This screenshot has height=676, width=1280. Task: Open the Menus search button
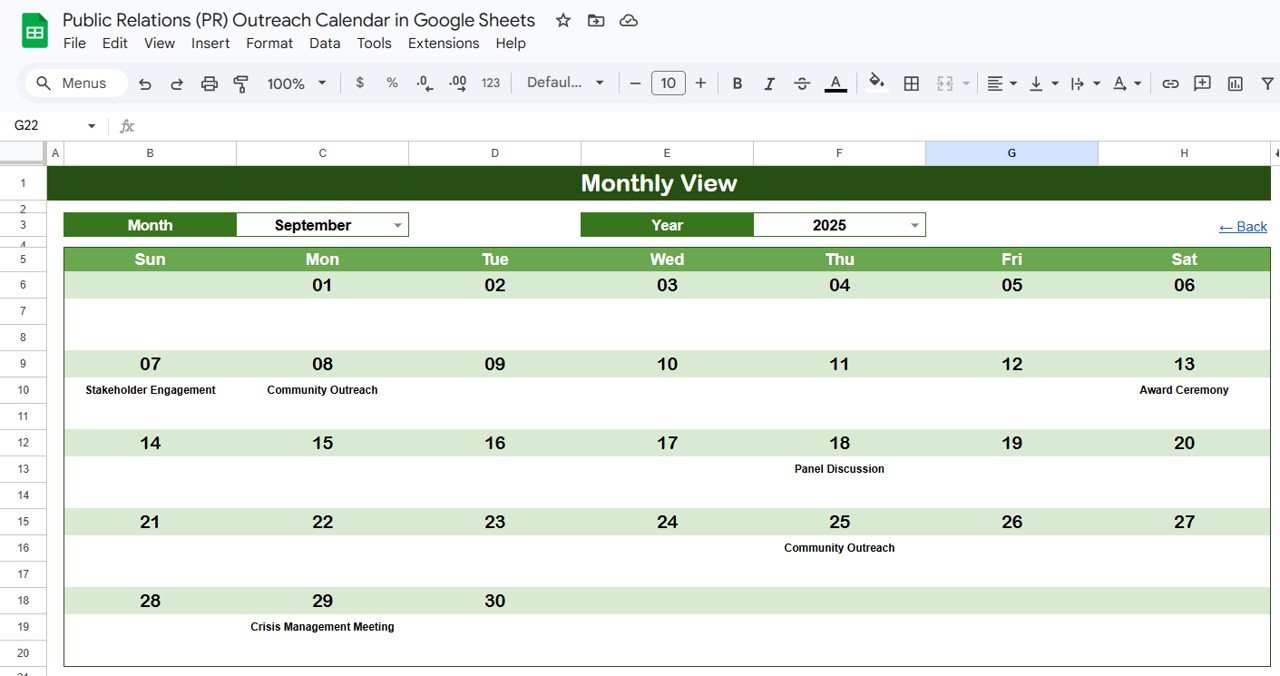[x=73, y=83]
